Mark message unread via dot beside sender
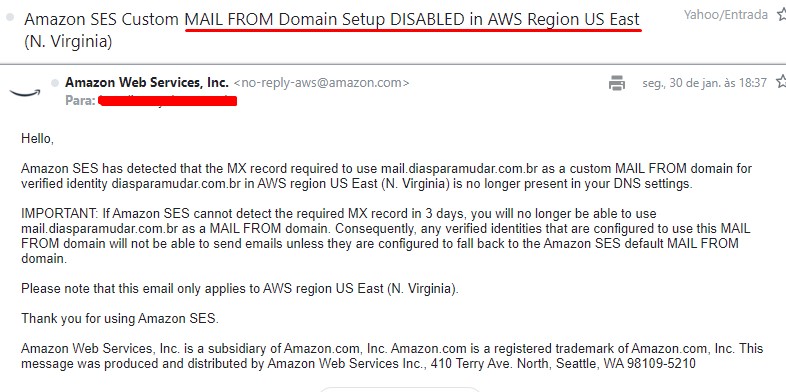 pyautogui.click(x=54, y=83)
